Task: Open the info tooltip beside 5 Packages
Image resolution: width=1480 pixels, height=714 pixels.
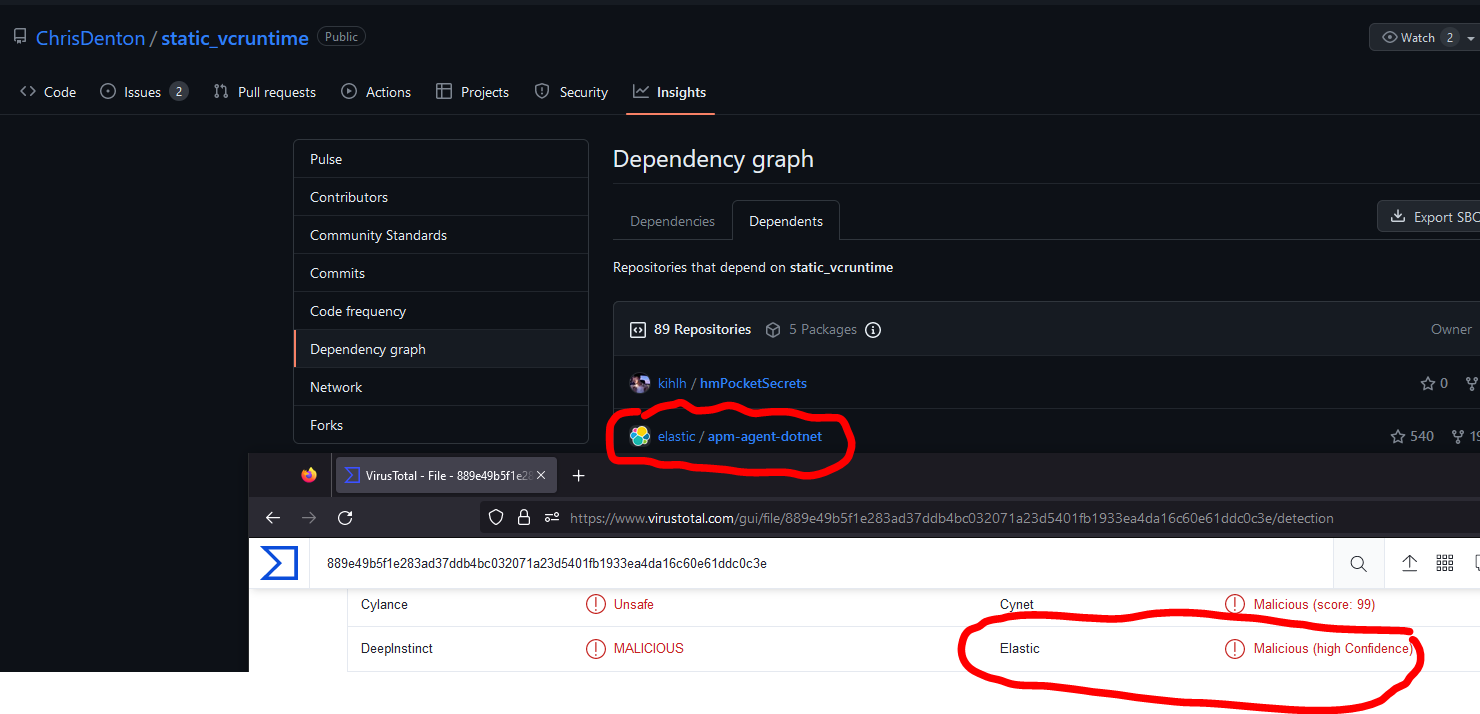Action: tap(872, 329)
